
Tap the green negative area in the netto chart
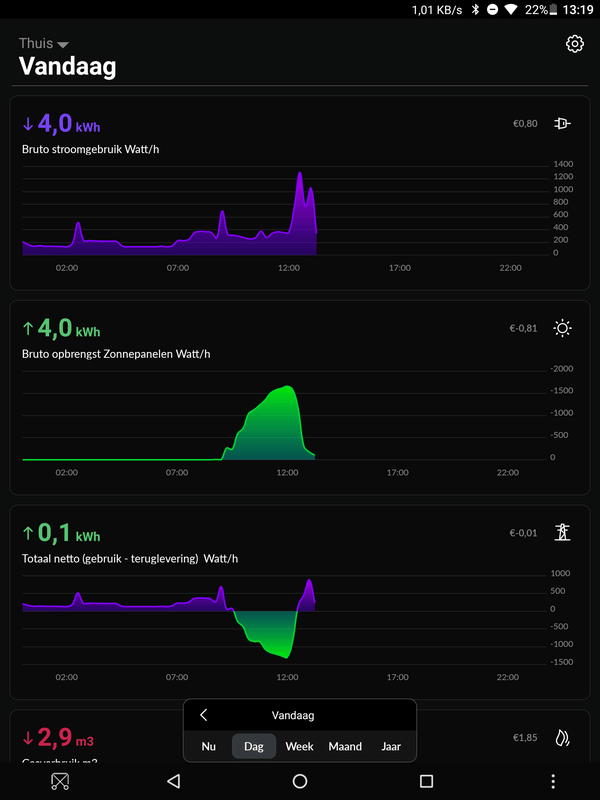[270, 633]
